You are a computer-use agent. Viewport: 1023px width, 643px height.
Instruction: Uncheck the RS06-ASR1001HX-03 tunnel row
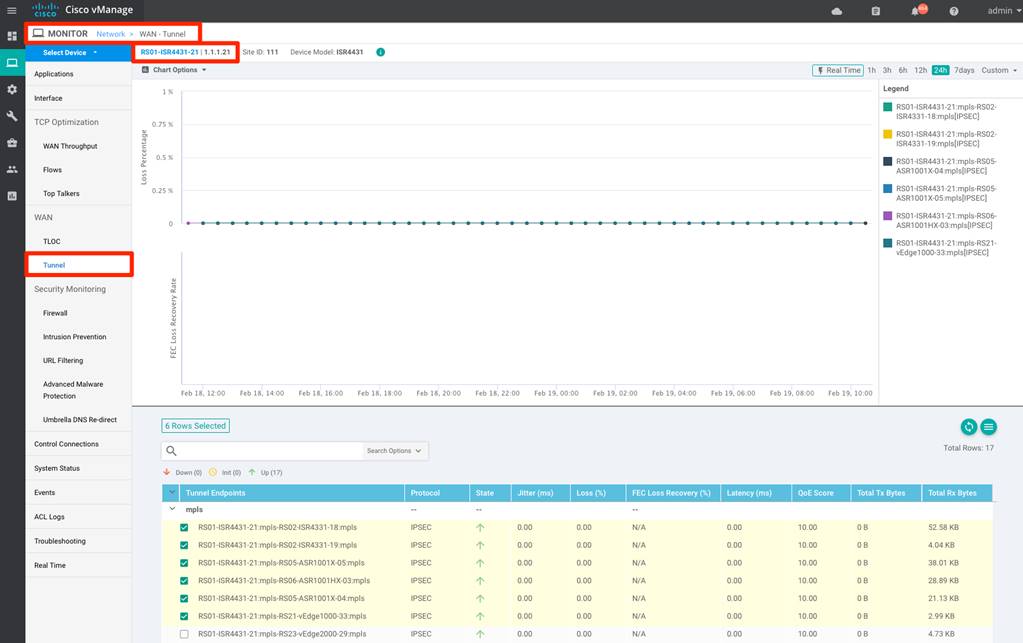coord(183,580)
